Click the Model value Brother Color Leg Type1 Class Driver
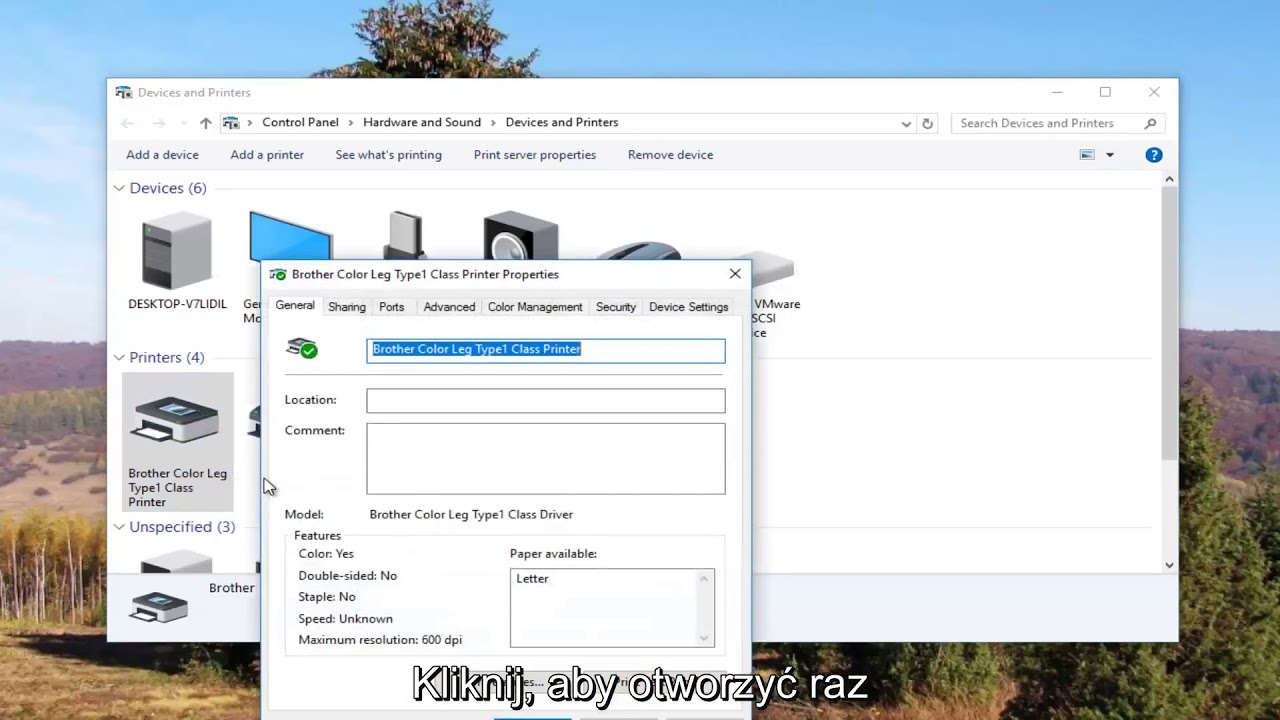Screen dimensions: 1280x720 [x=471, y=514]
